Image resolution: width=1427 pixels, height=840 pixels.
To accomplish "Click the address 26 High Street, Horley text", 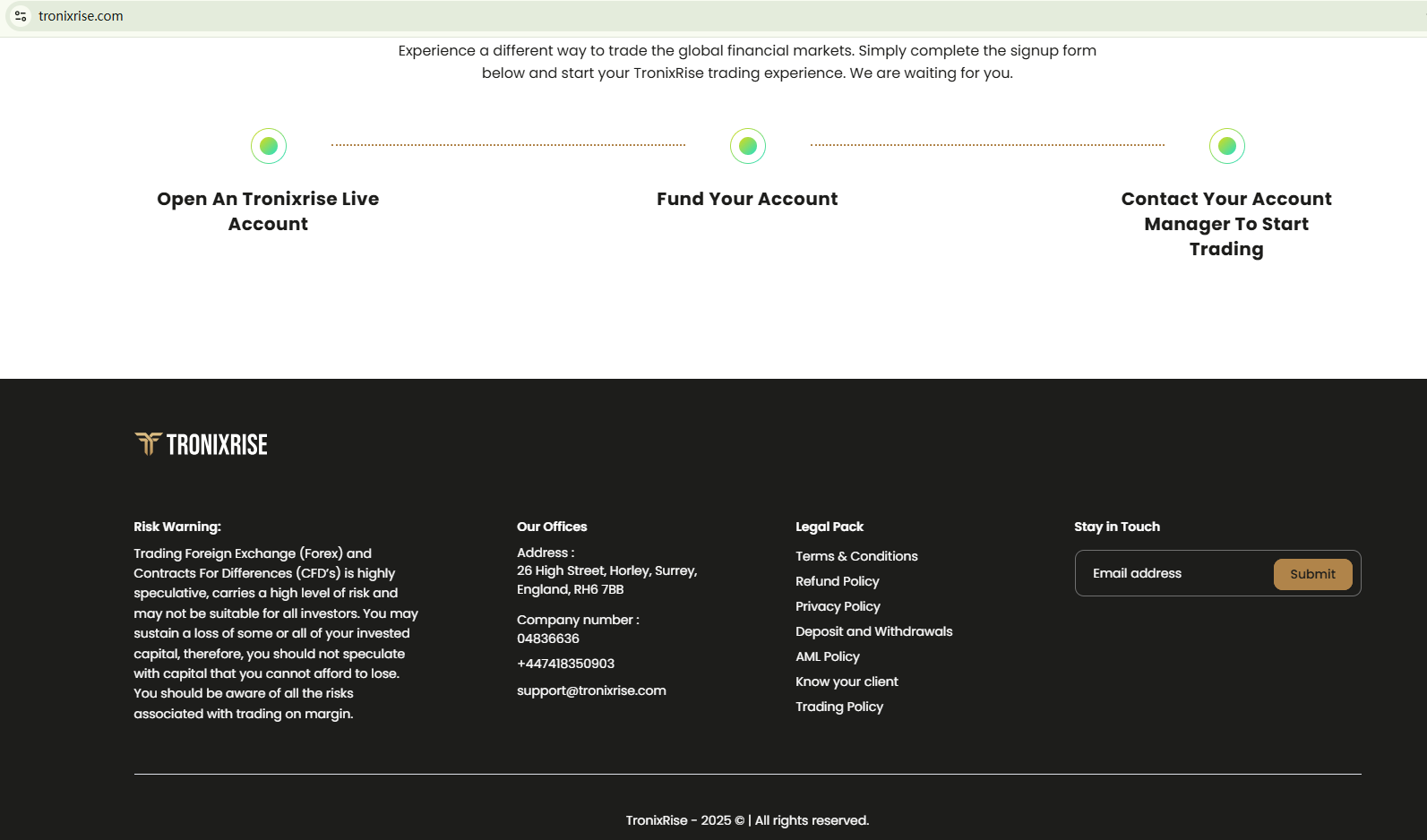I will pyautogui.click(x=607, y=580).
